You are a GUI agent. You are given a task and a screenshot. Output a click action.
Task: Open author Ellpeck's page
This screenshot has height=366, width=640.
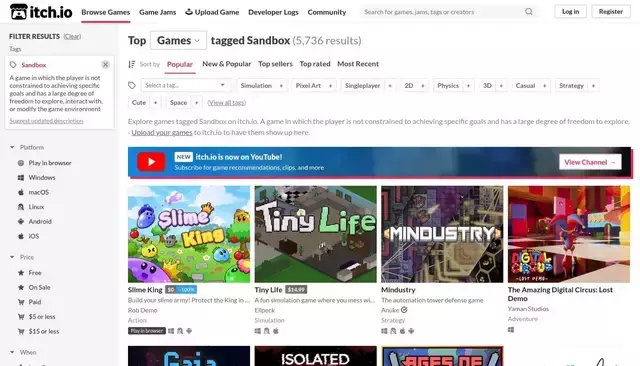265,310
